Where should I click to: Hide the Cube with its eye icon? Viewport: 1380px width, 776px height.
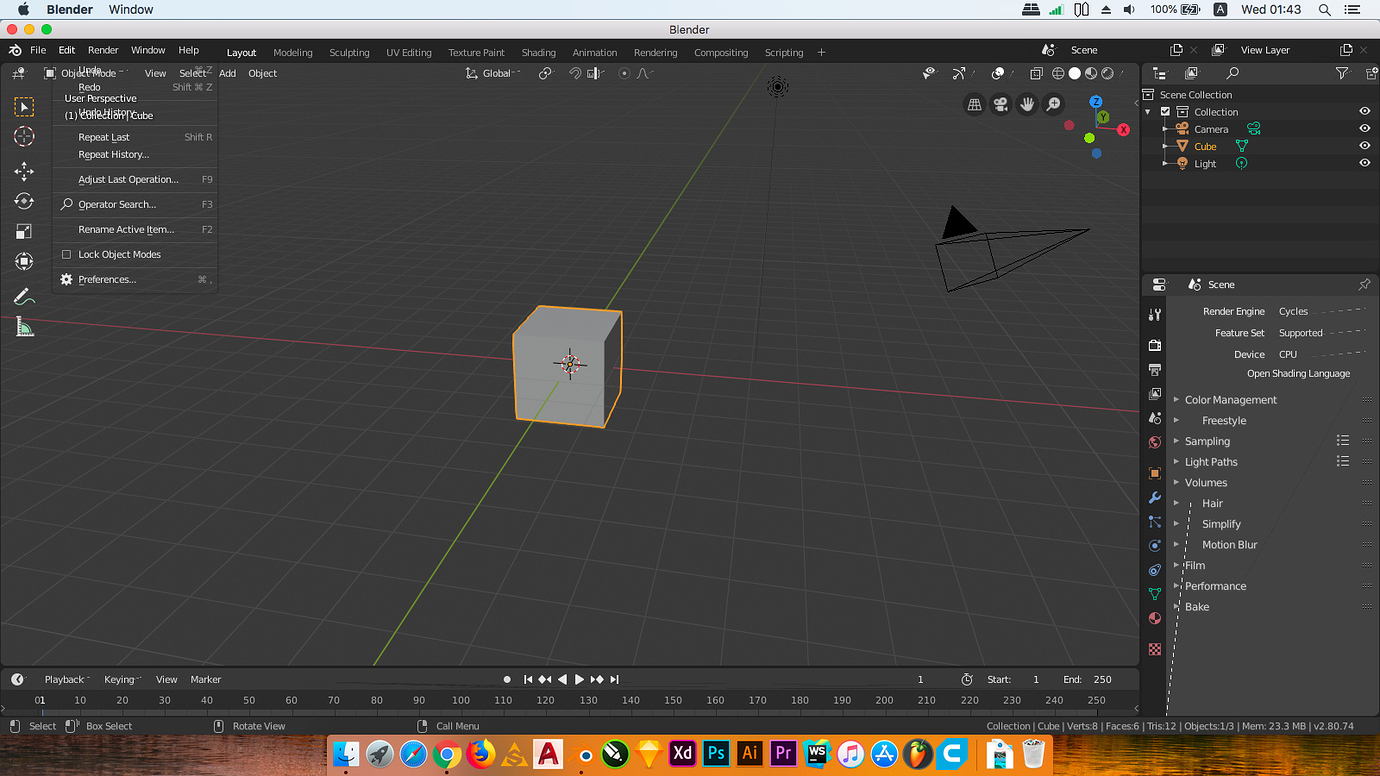coord(1364,146)
